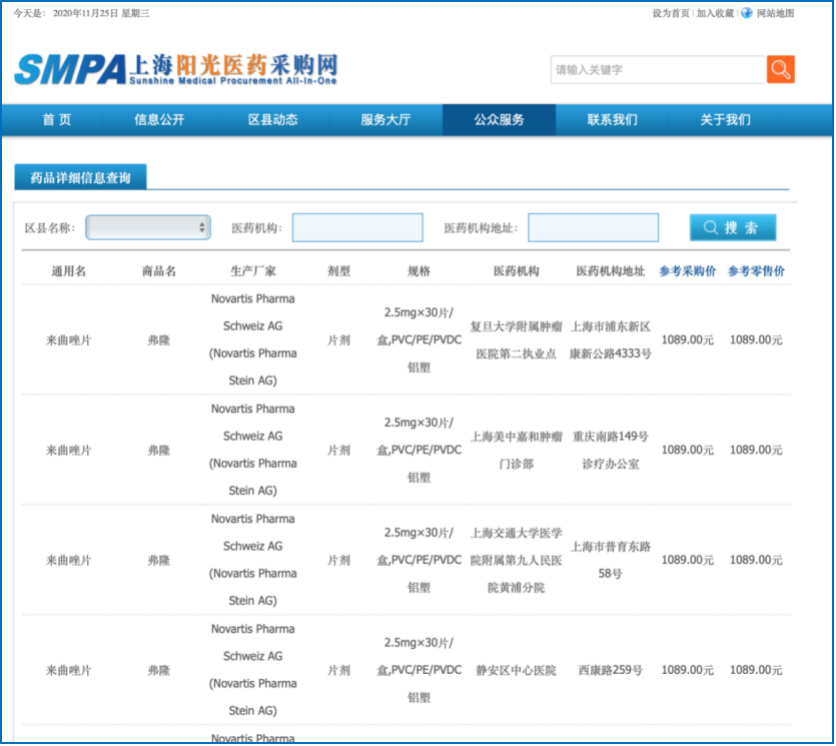This screenshot has height=746, width=836.
Task: Click 上海美中嘉和肿瘤门诊部 cell
Action: click(516, 450)
